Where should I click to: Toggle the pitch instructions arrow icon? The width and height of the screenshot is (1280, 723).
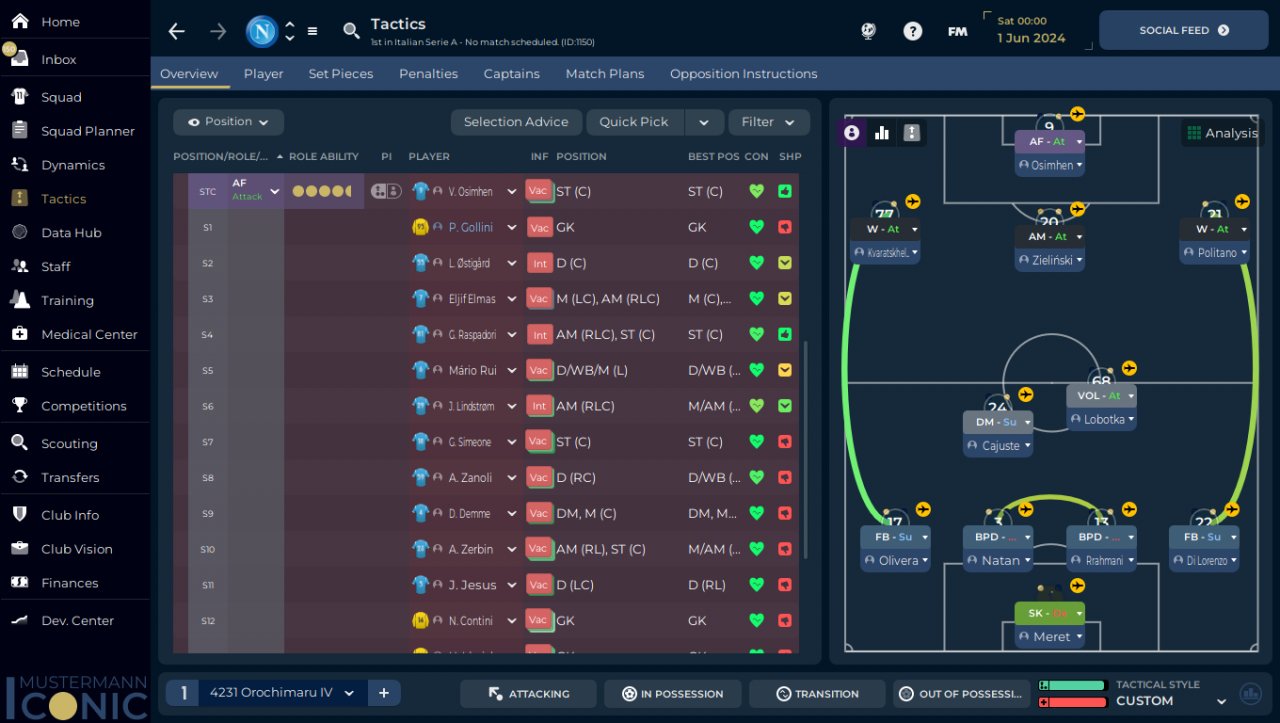[912, 133]
